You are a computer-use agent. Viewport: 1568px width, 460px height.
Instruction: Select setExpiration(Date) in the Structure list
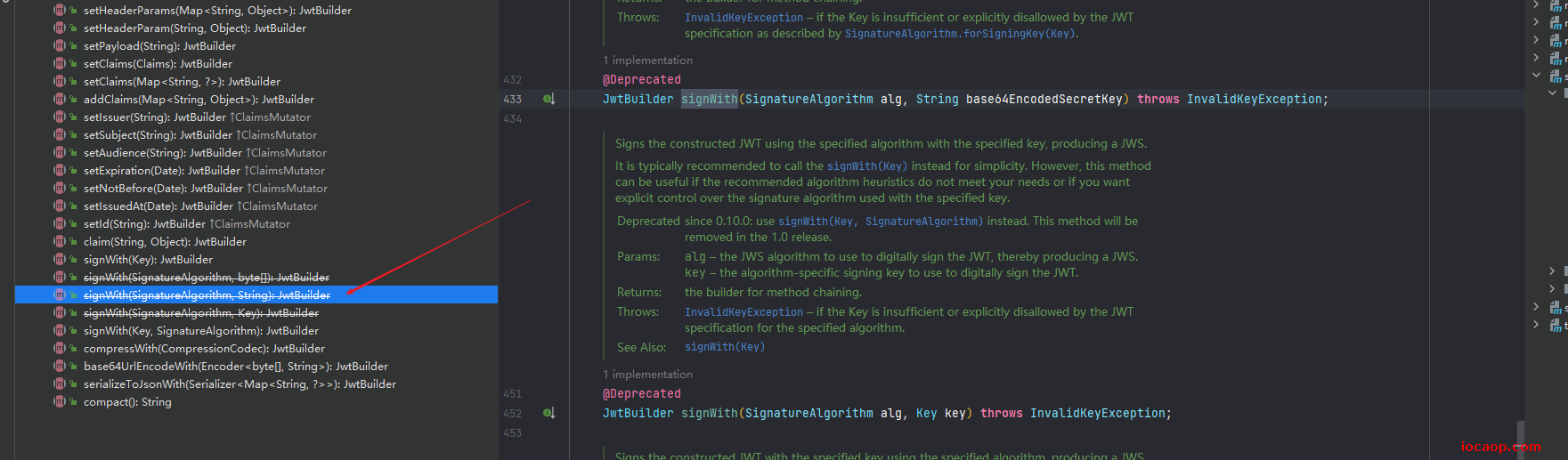tap(204, 170)
